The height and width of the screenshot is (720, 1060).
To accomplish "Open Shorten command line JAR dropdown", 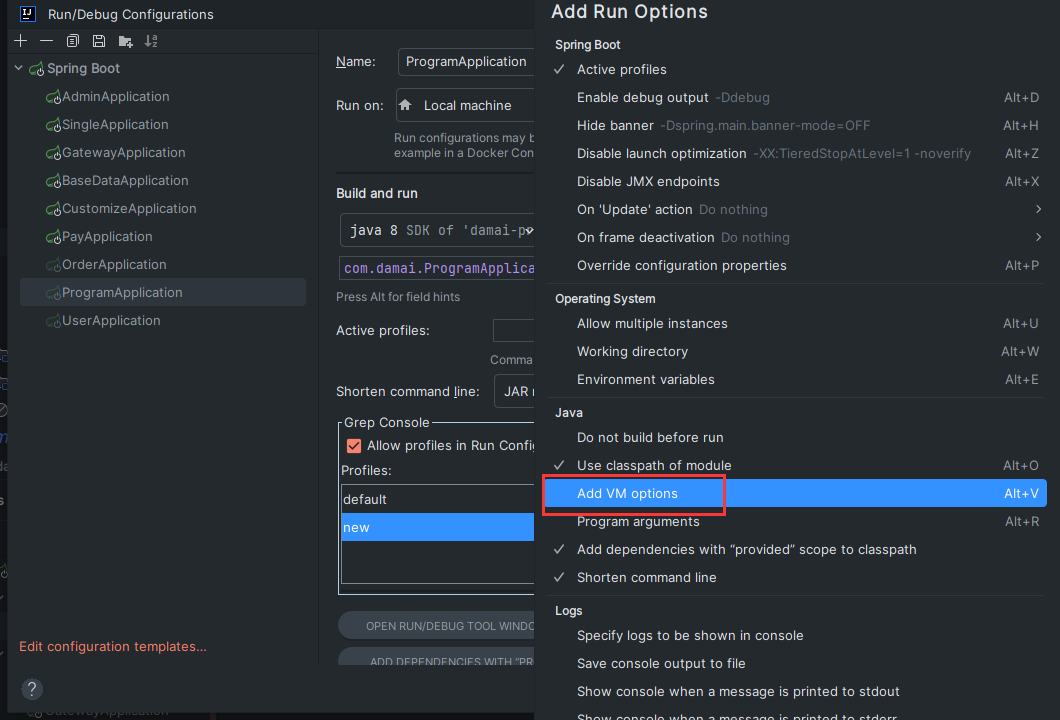I will click(514, 391).
